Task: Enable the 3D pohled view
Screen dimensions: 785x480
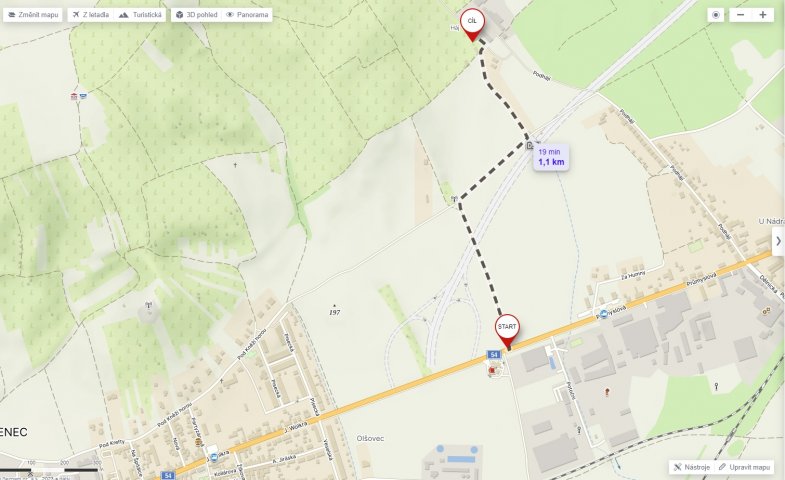Action: coord(196,15)
